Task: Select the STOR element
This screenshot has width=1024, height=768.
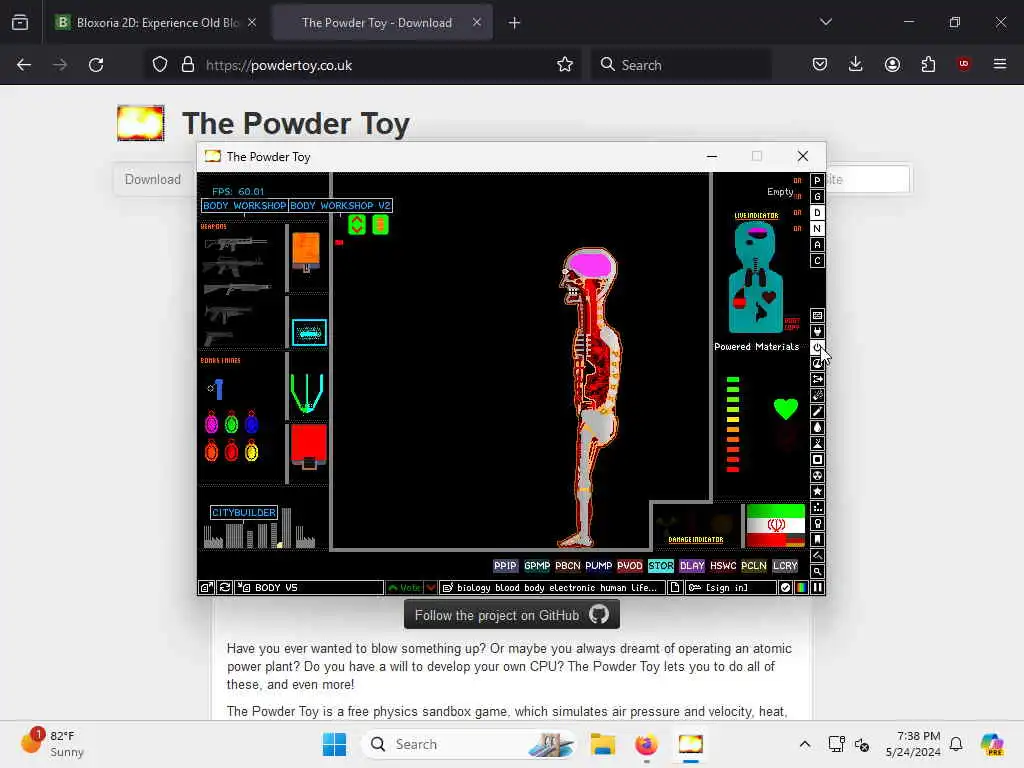Action: click(x=661, y=566)
